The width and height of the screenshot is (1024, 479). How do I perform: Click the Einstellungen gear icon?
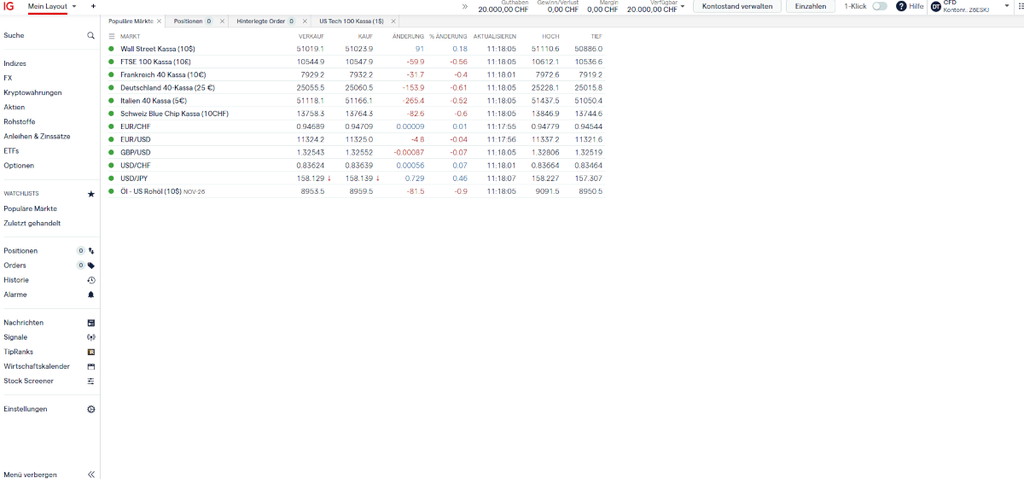coord(91,409)
